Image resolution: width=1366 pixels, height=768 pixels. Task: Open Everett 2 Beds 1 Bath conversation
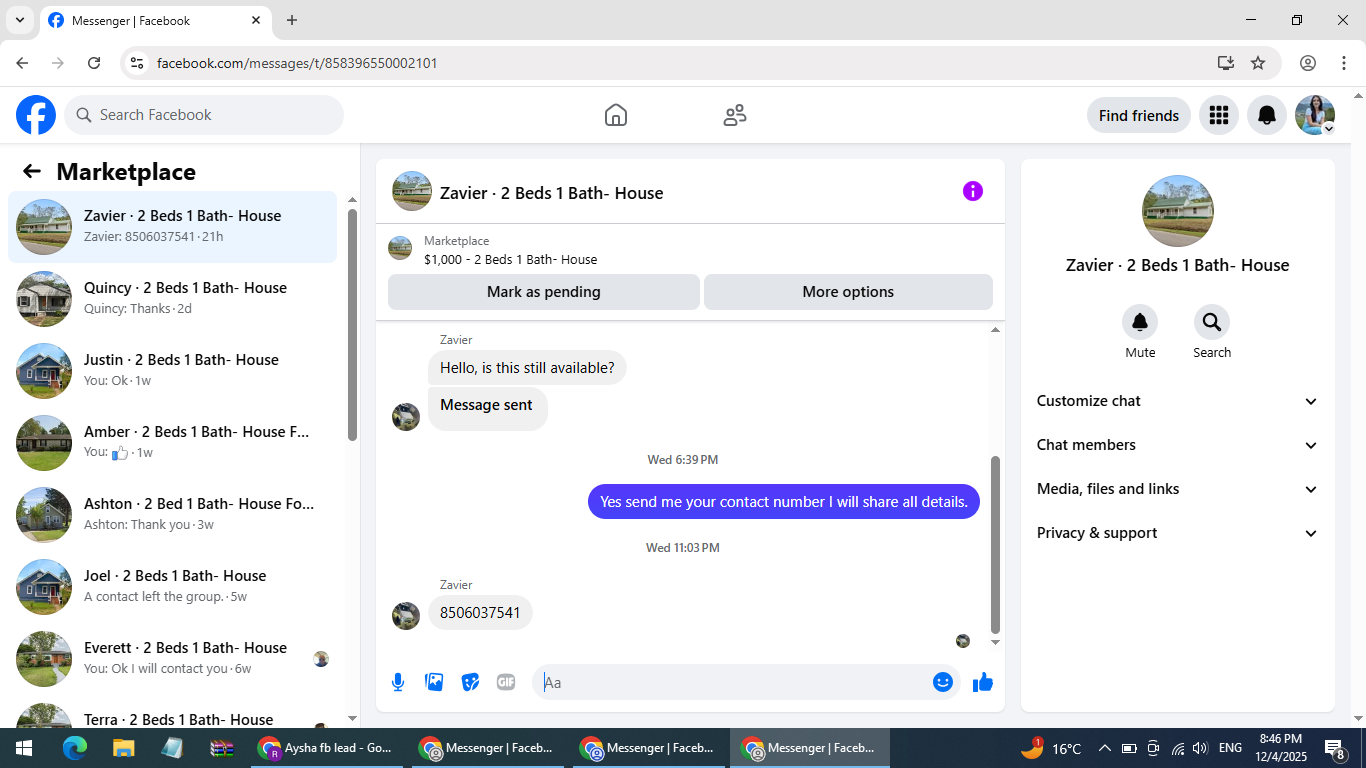tap(172, 659)
